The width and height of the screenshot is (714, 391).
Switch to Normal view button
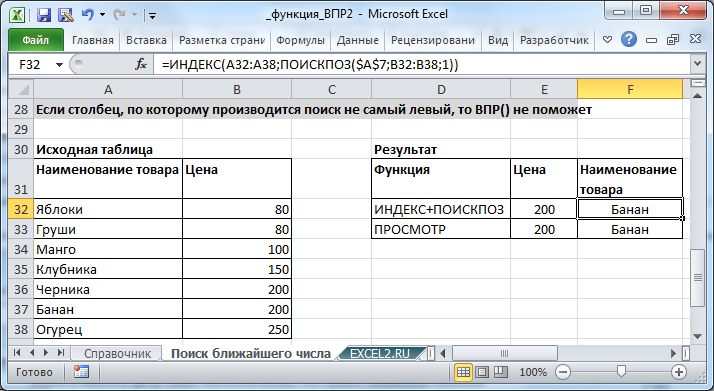[x=463, y=372]
